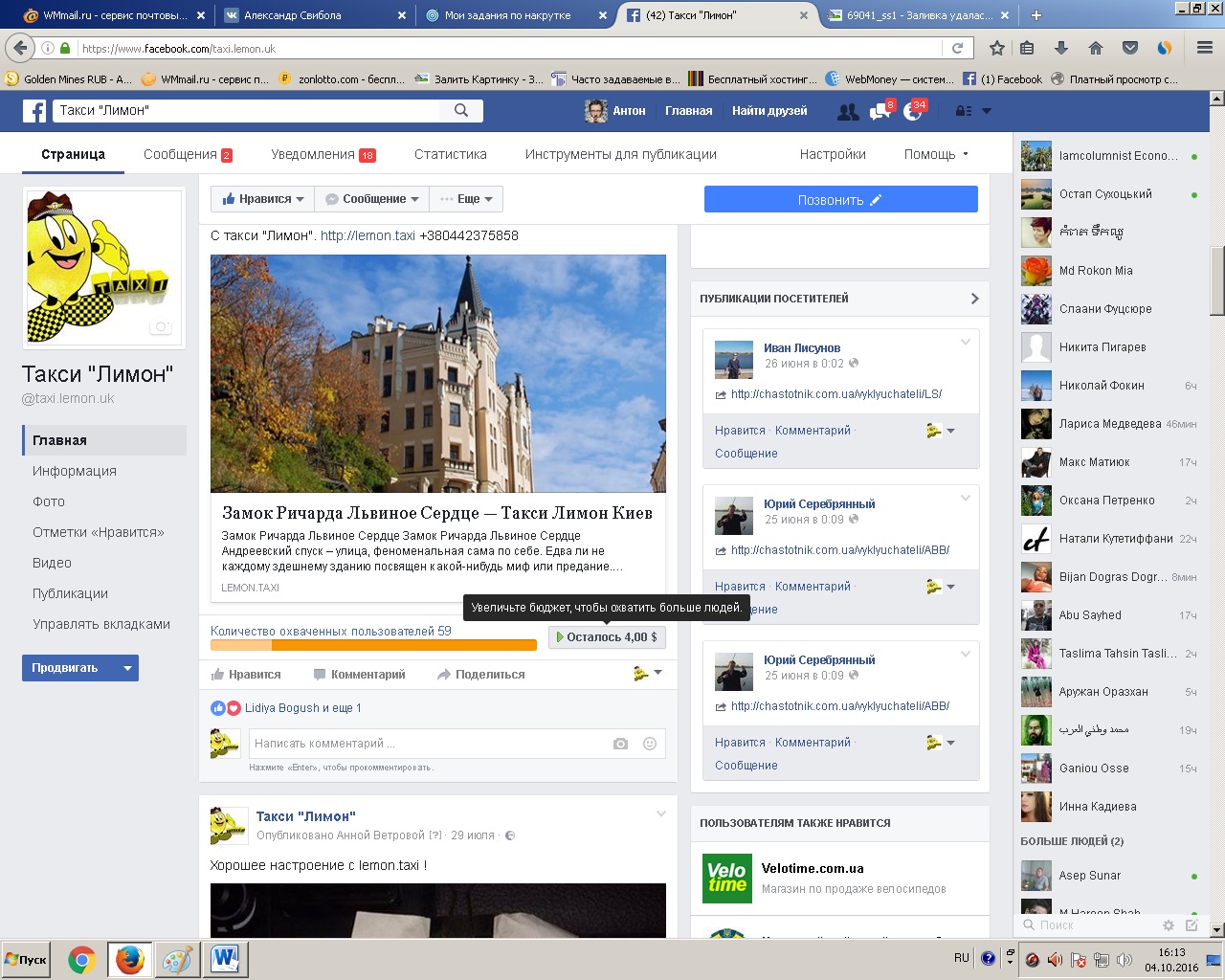Open the Сообщения page tab
This screenshot has width=1225, height=980.
(188, 154)
